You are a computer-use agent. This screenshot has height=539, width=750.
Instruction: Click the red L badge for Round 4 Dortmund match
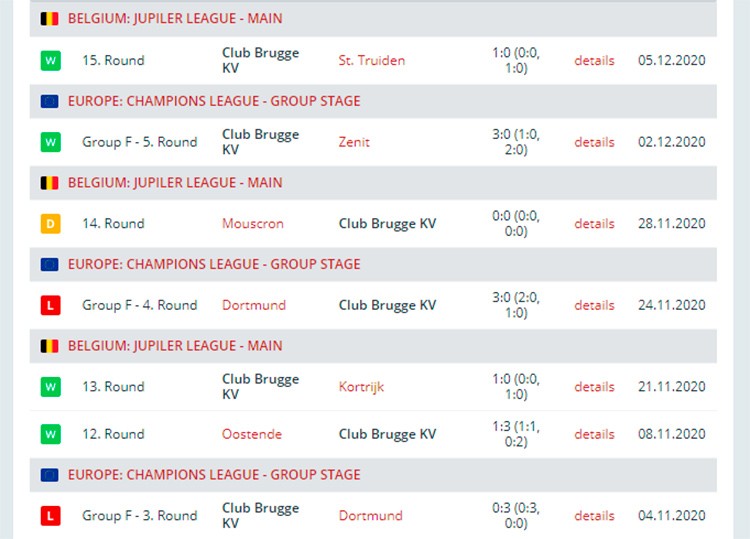tap(51, 305)
